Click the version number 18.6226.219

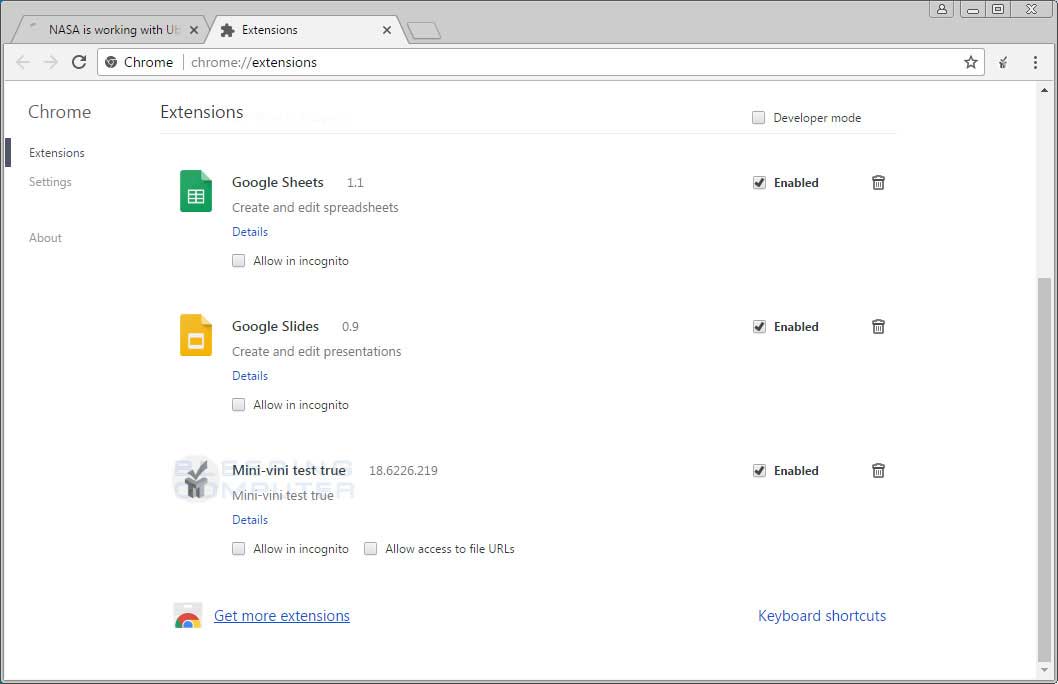coord(403,471)
